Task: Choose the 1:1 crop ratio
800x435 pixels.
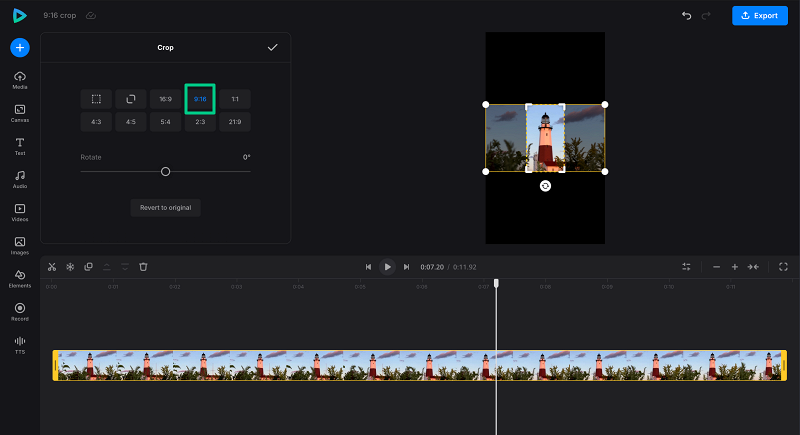Action: pos(235,99)
